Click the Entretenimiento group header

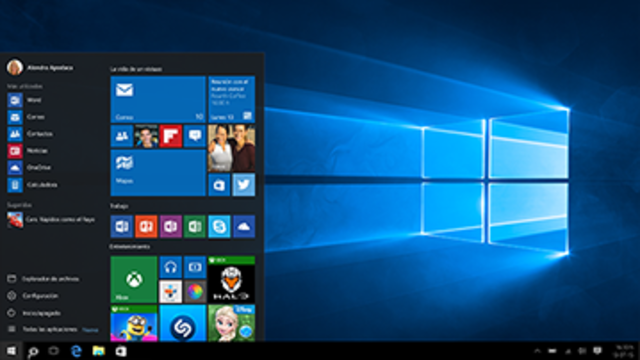click(x=130, y=247)
